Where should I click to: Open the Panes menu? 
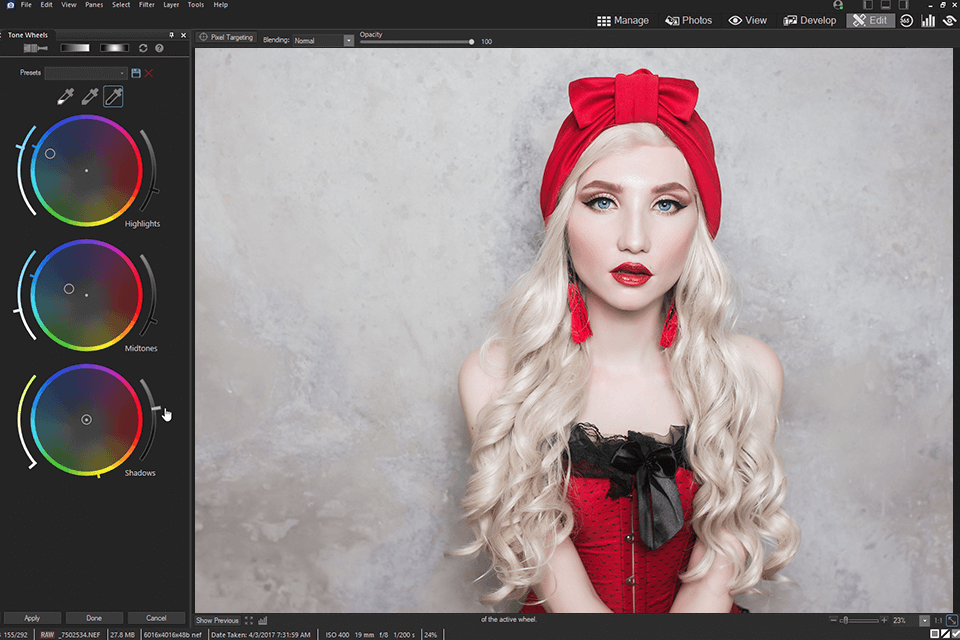coord(94,5)
